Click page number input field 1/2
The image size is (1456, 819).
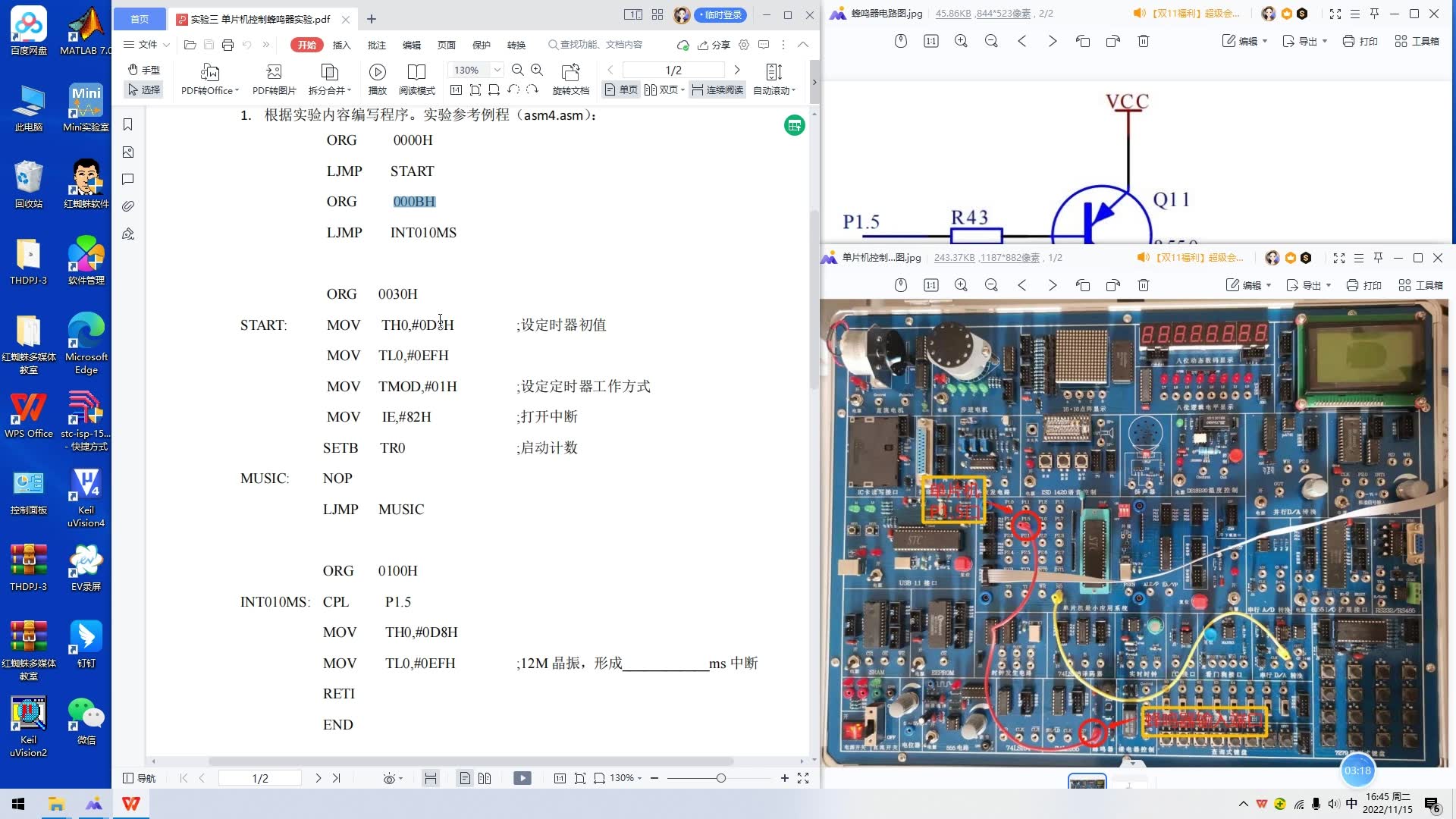pos(672,70)
